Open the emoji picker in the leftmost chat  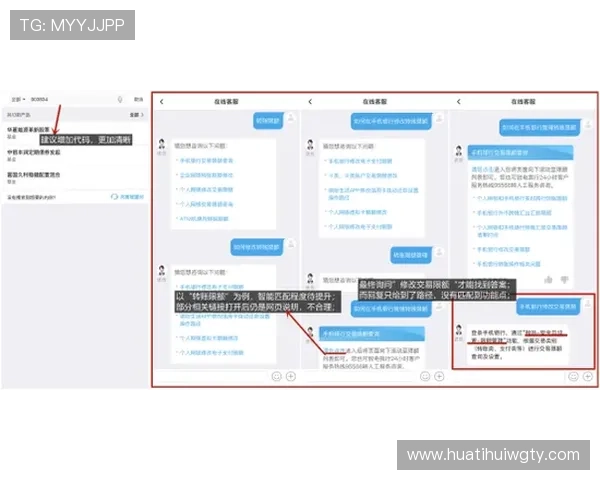[277, 377]
